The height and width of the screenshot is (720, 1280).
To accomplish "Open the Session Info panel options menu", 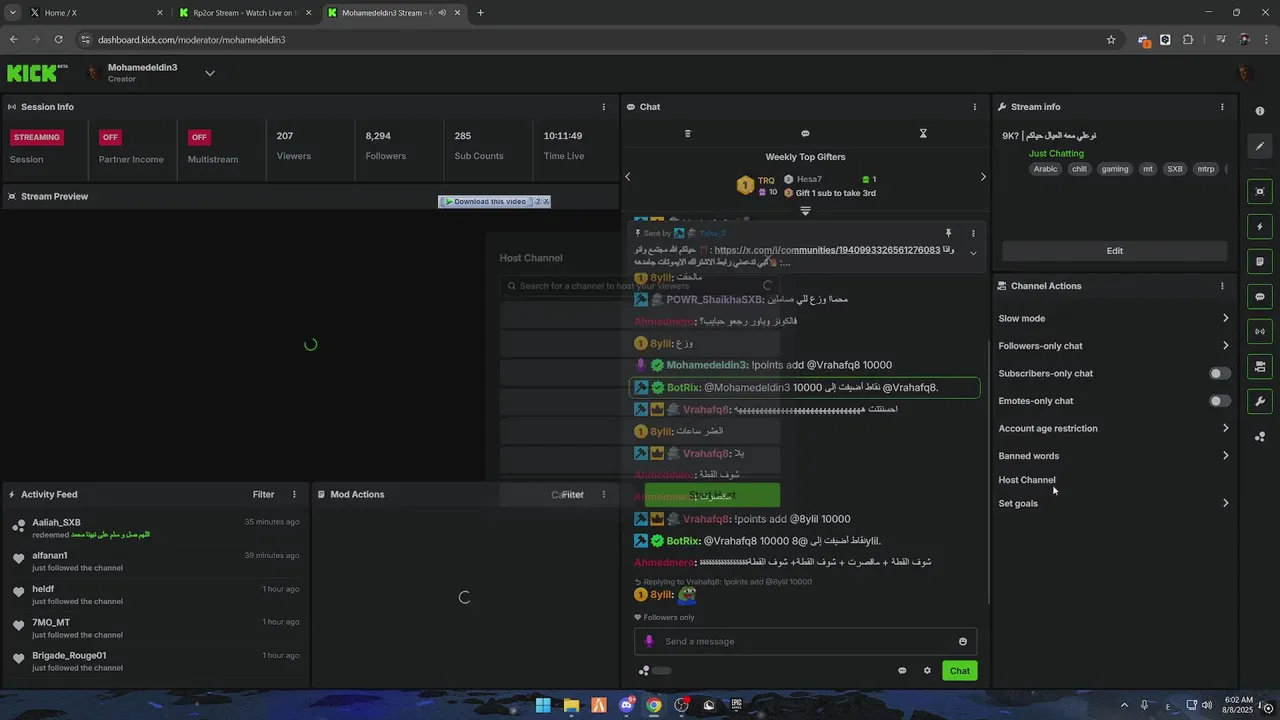I will [603, 107].
